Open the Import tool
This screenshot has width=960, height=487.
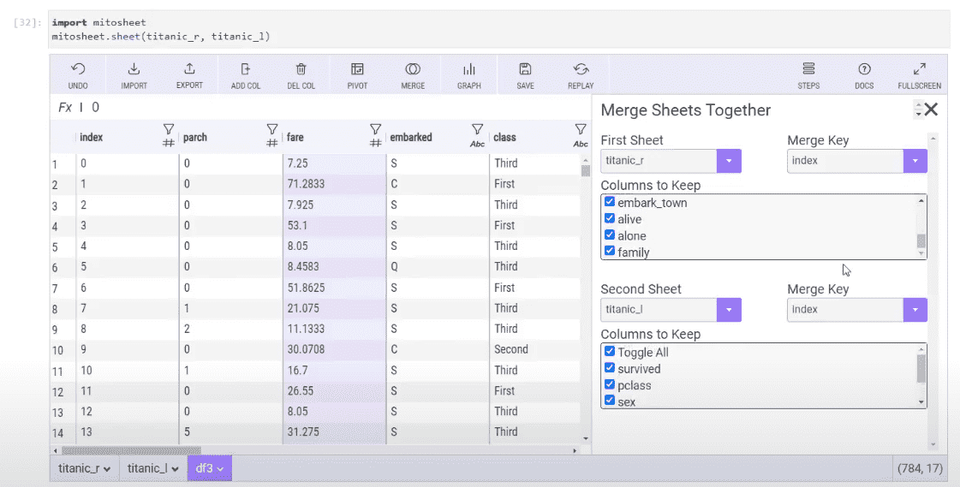133,69
